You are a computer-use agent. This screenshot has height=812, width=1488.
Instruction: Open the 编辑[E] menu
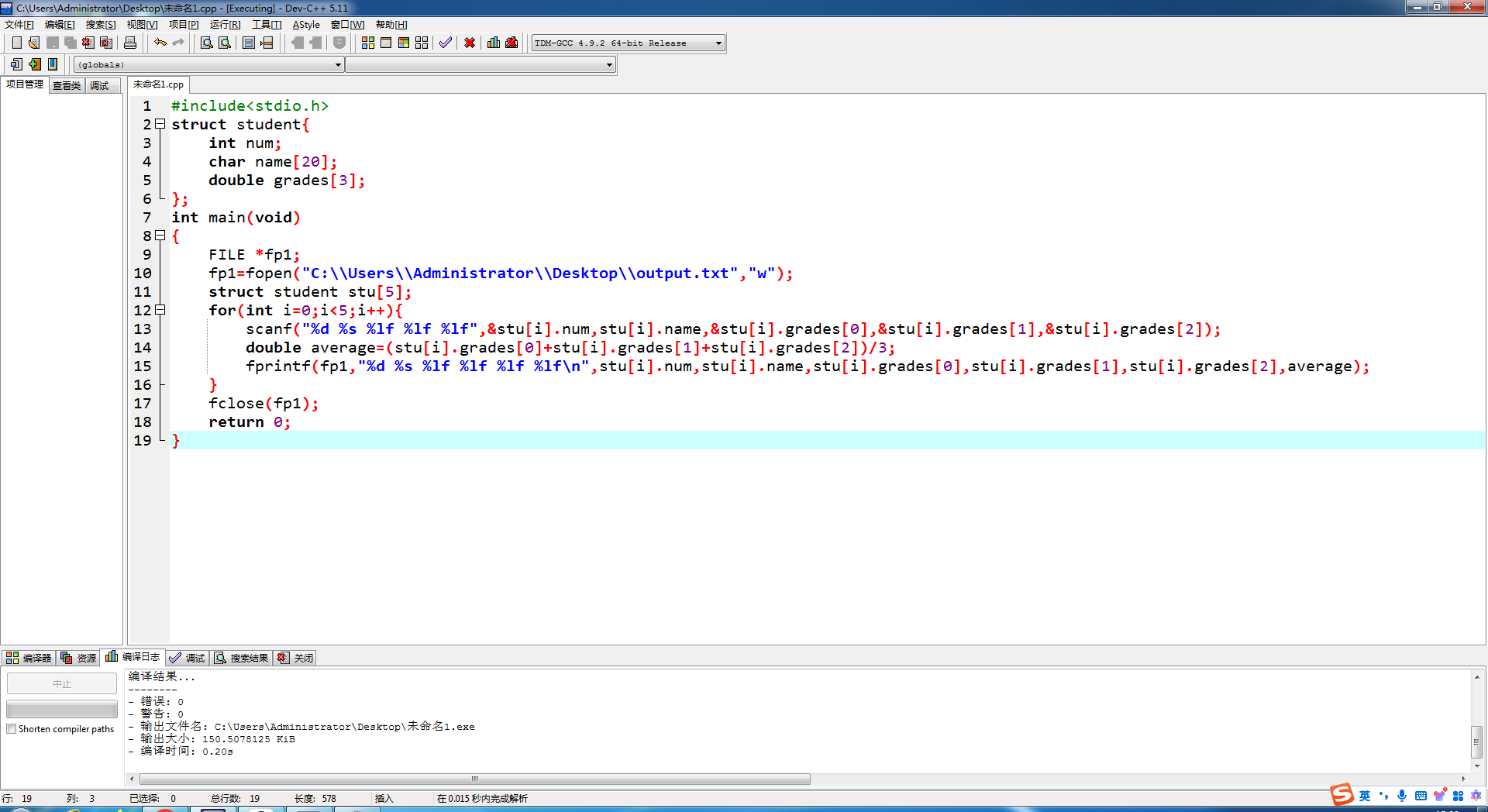(60, 25)
